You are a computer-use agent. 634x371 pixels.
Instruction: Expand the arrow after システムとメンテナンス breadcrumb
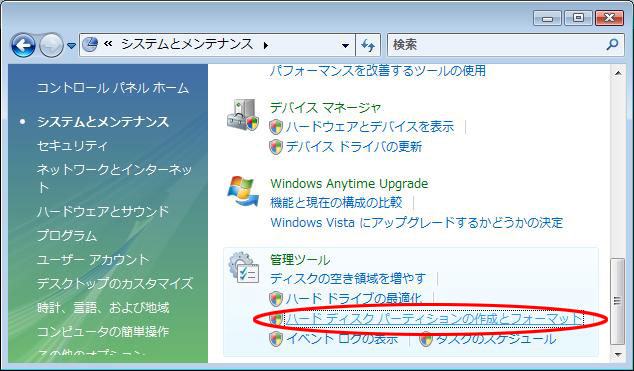[x=266, y=45]
